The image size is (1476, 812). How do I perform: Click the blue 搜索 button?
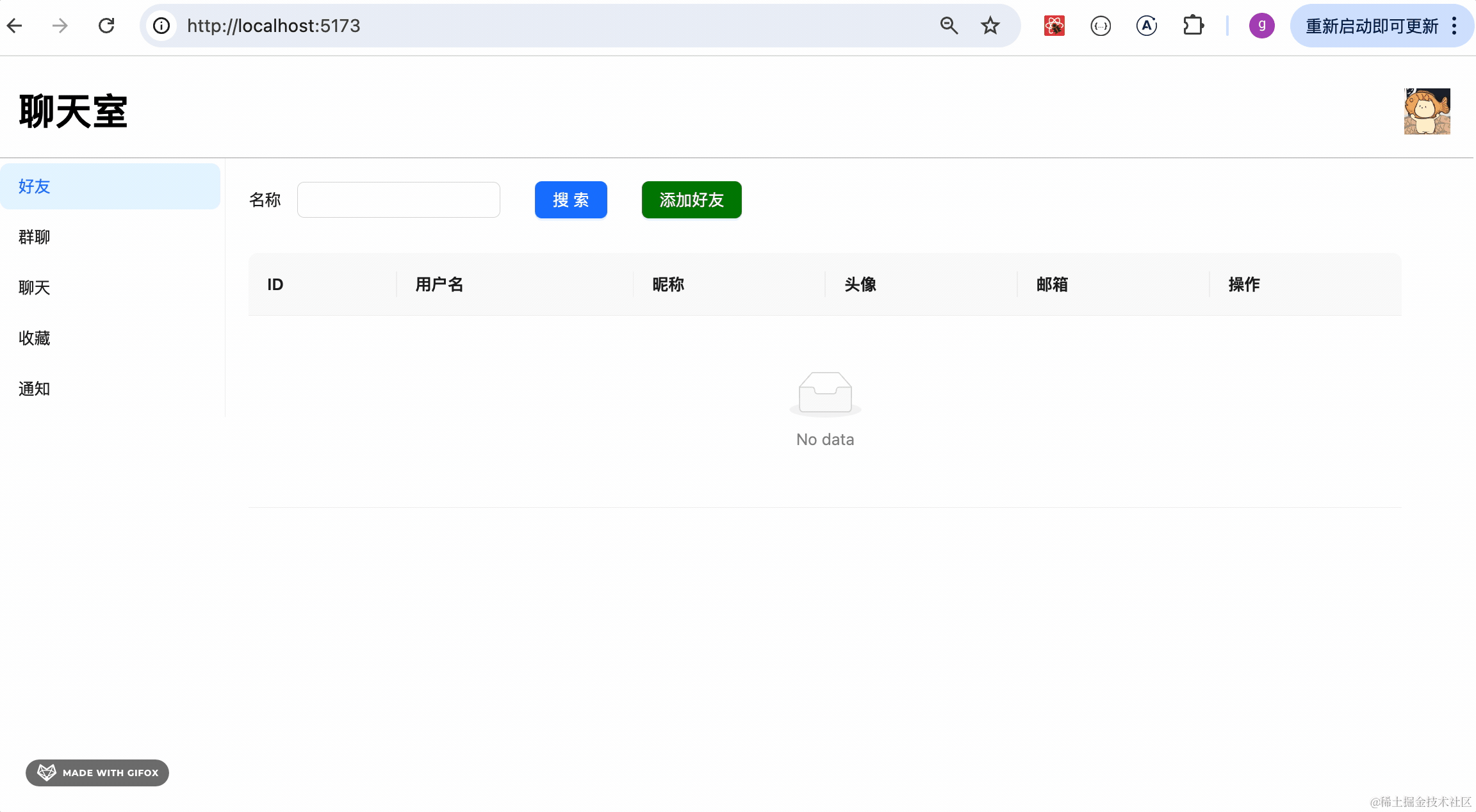click(571, 200)
